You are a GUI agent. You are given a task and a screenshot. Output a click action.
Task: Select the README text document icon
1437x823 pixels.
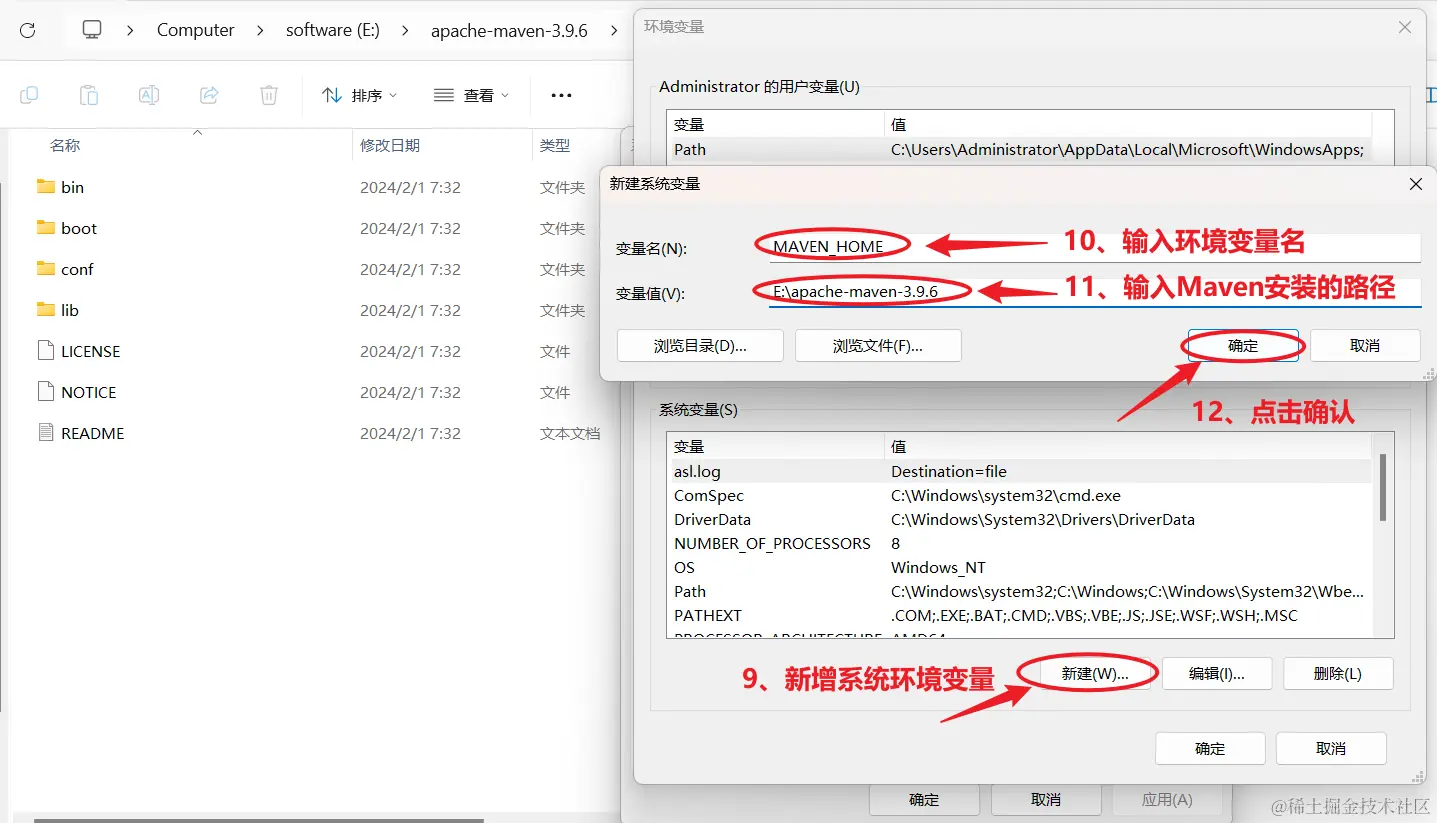pos(45,432)
